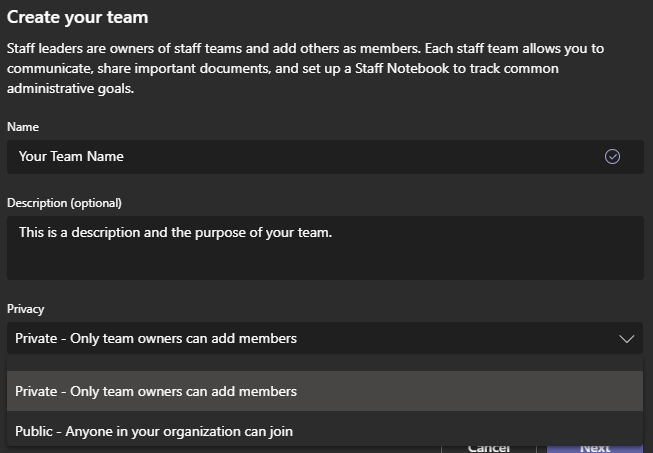The height and width of the screenshot is (453, 653).
Task: Click the 'Description (optional)' label
Action: click(x=64, y=203)
